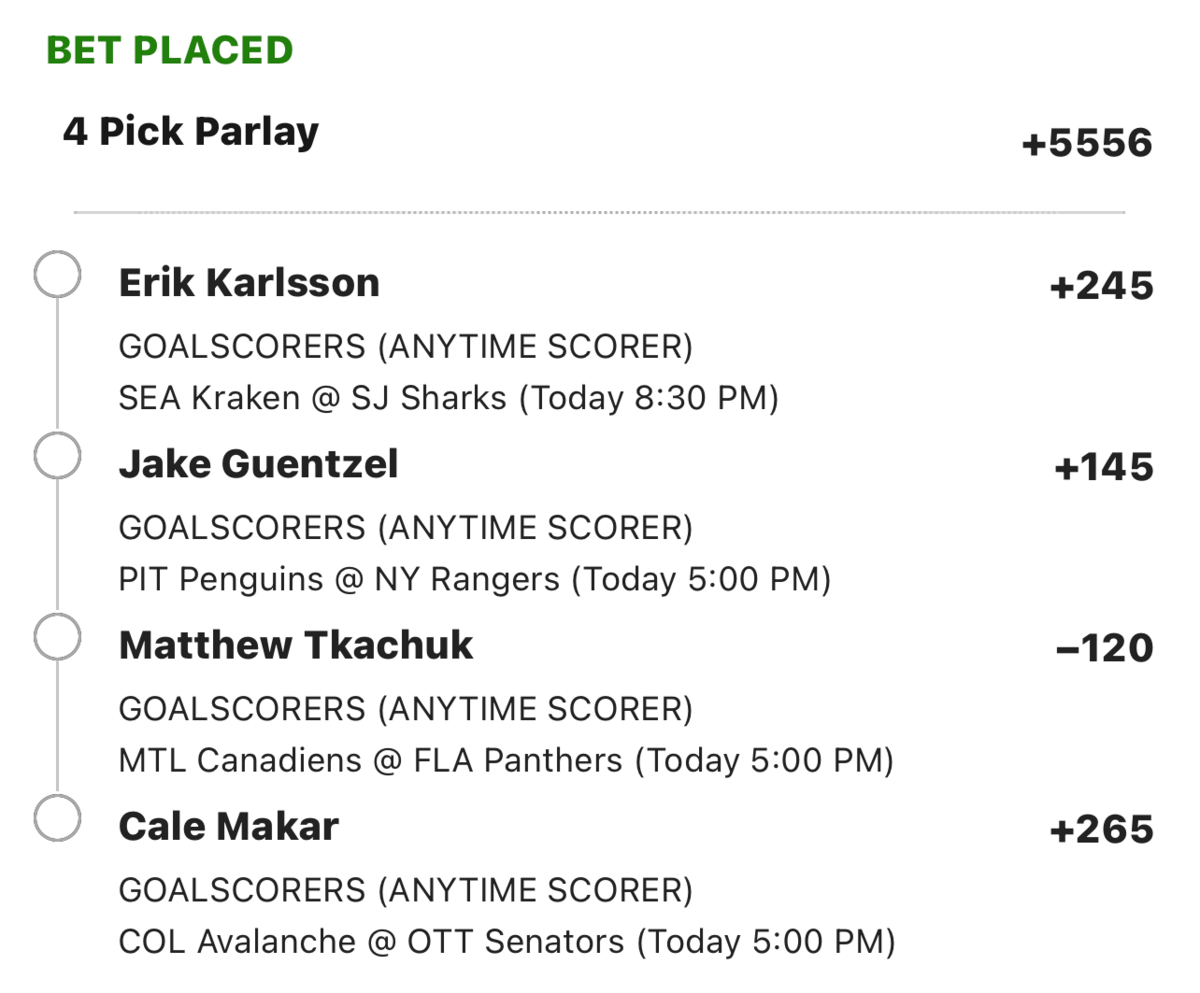The image size is (1200, 993).
Task: Tap the +145 odds for Guentzel
Action: click(x=1104, y=468)
